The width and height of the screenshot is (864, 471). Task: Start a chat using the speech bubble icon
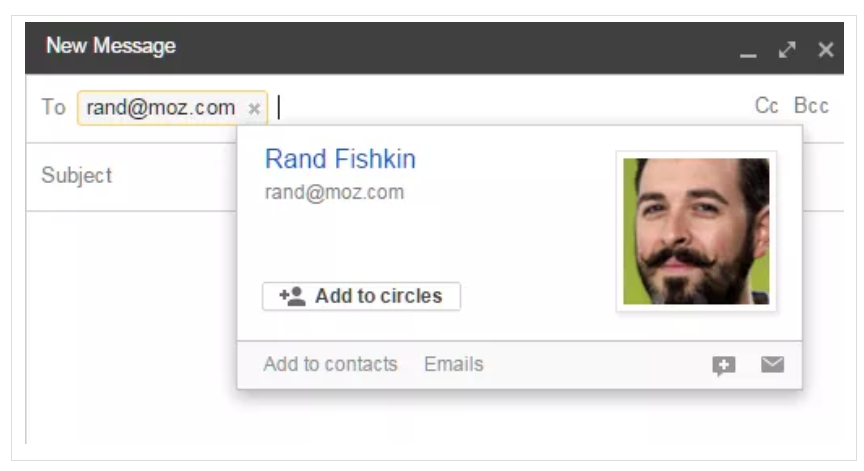(x=723, y=366)
